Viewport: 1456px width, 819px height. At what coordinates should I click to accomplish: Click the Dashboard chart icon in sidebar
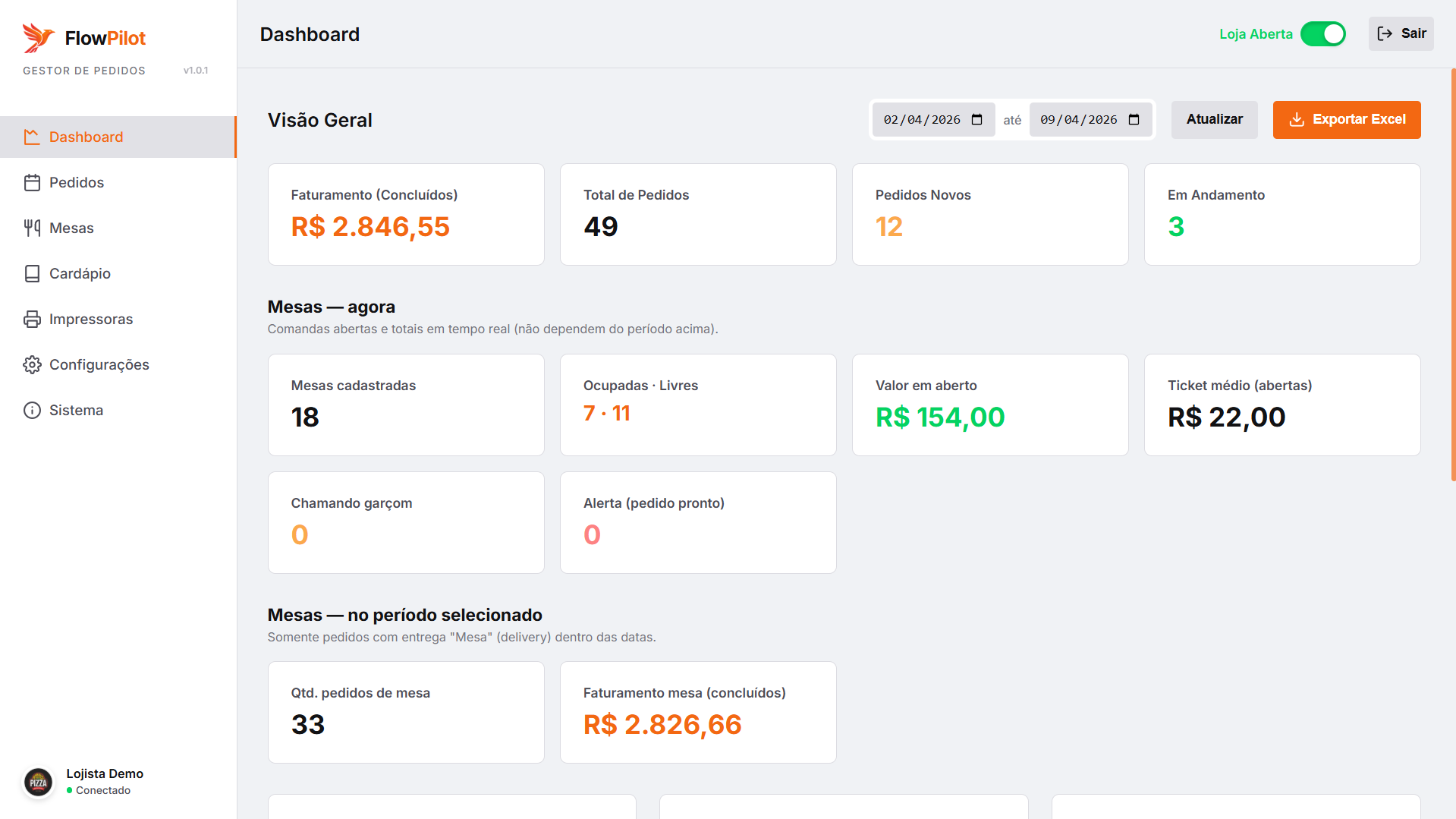[x=32, y=137]
